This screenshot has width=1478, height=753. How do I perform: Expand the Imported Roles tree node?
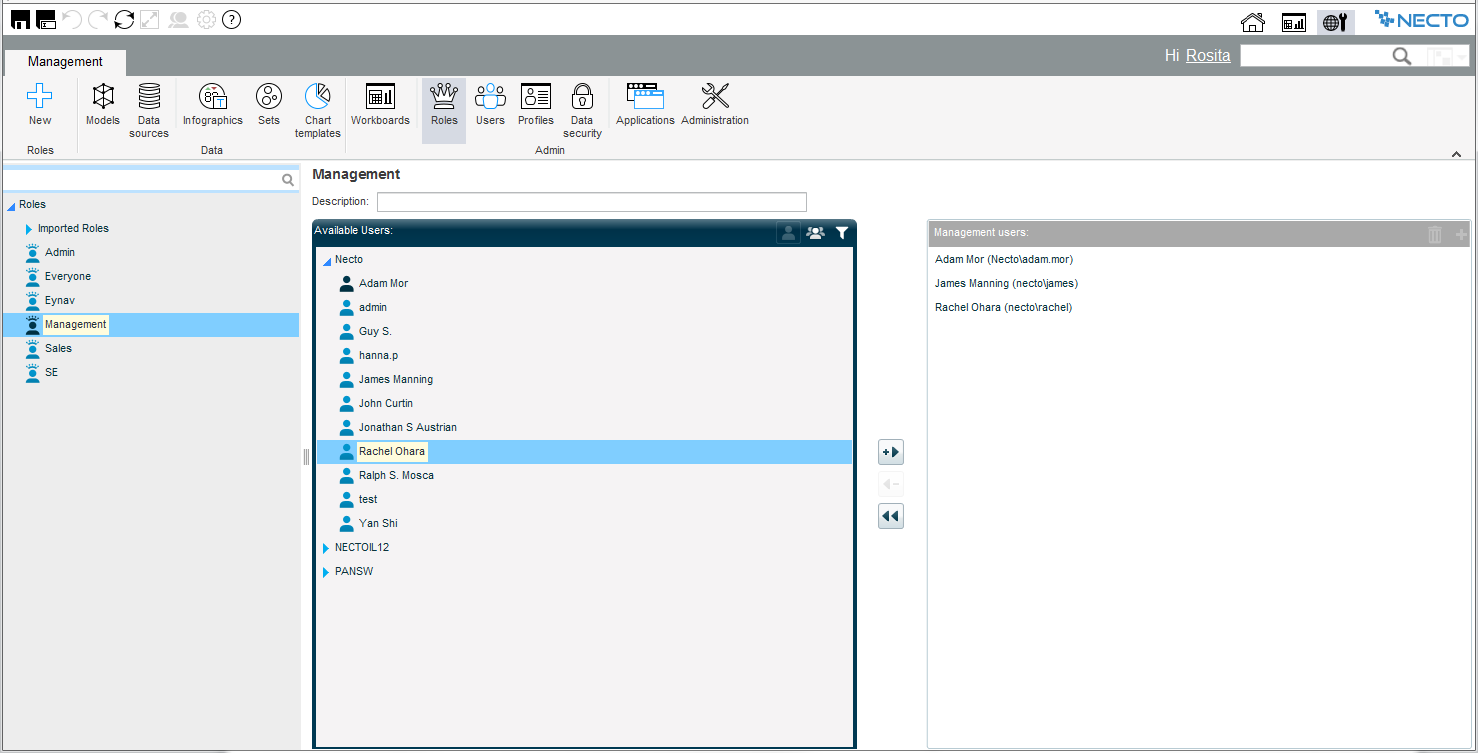point(29,229)
